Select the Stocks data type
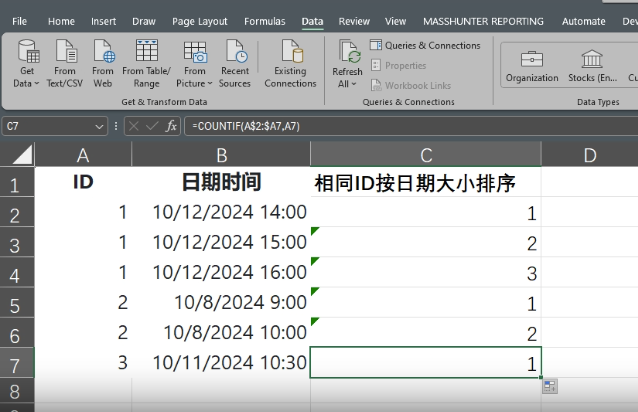 pyautogui.click(x=592, y=66)
